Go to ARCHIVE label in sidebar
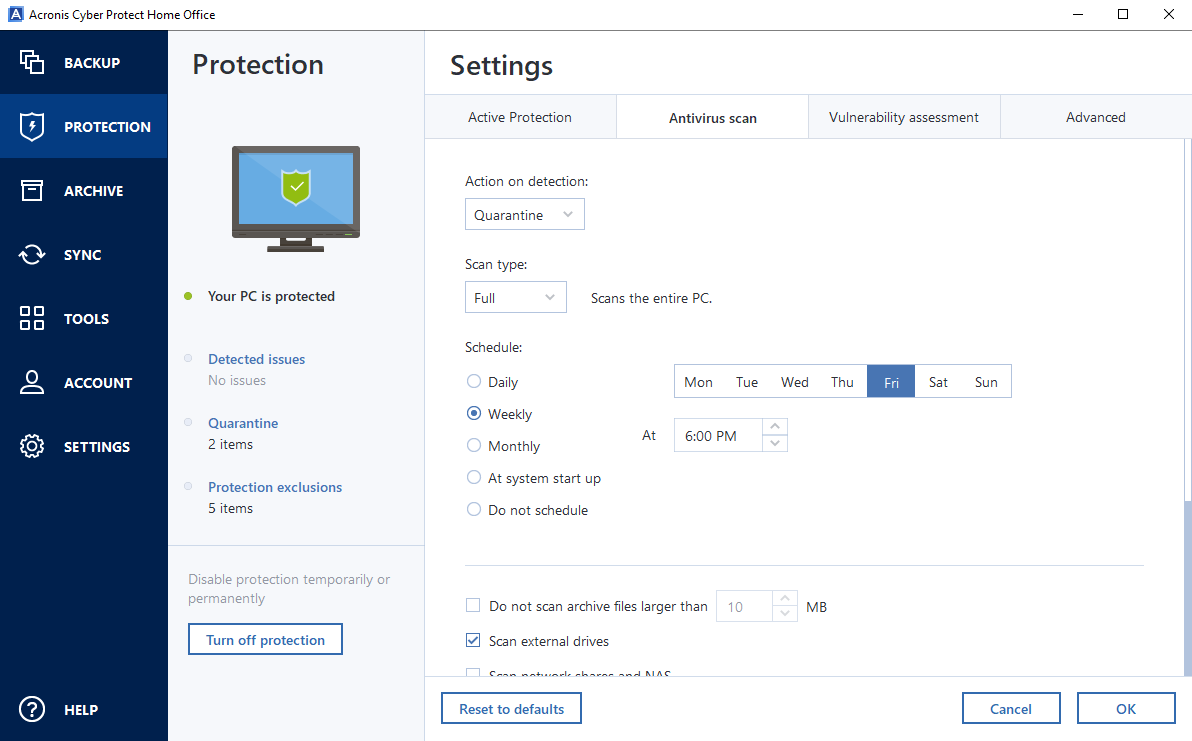Viewport: 1192px width, 741px height. point(94,191)
